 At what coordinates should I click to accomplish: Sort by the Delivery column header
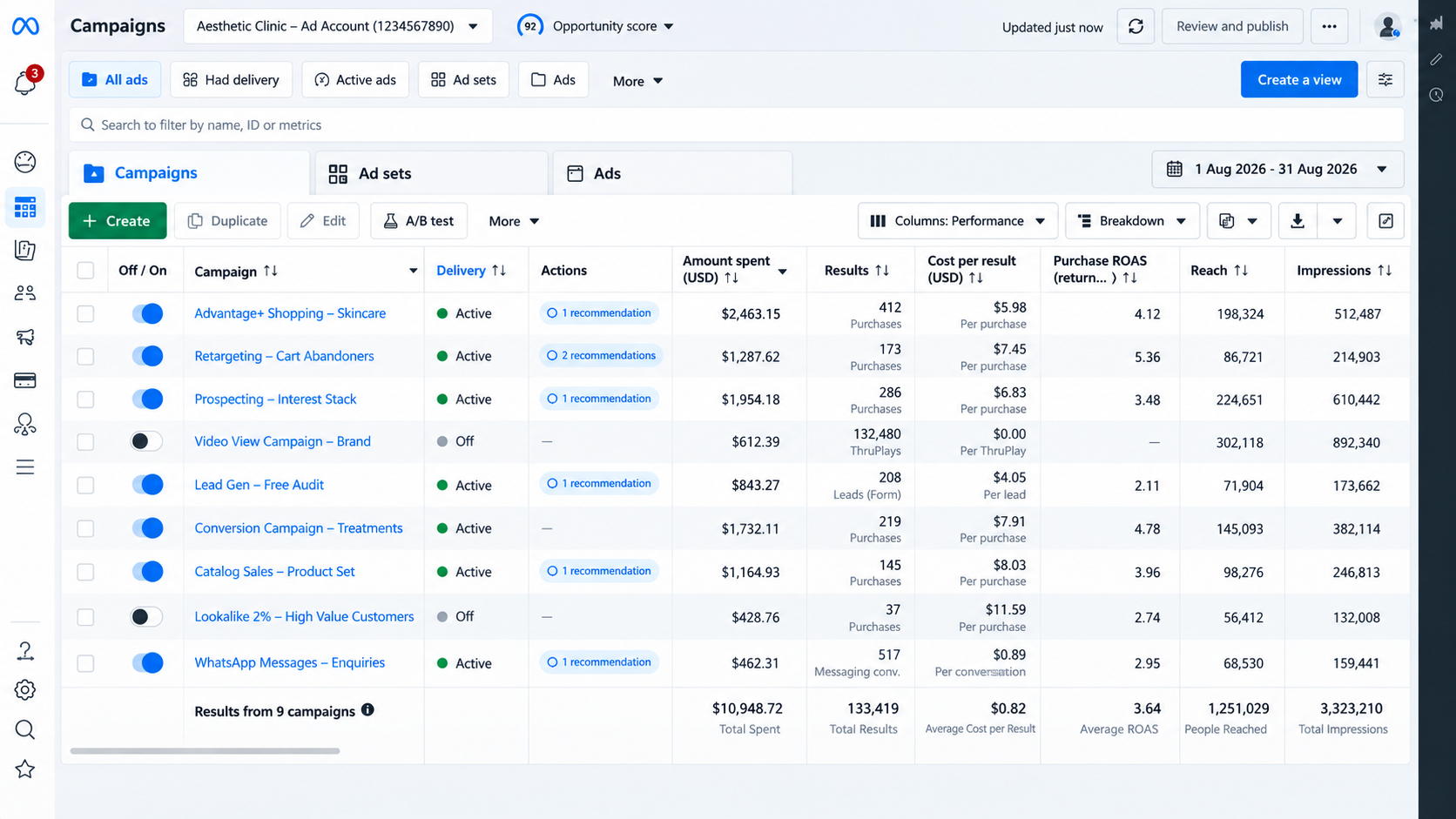pos(471,271)
